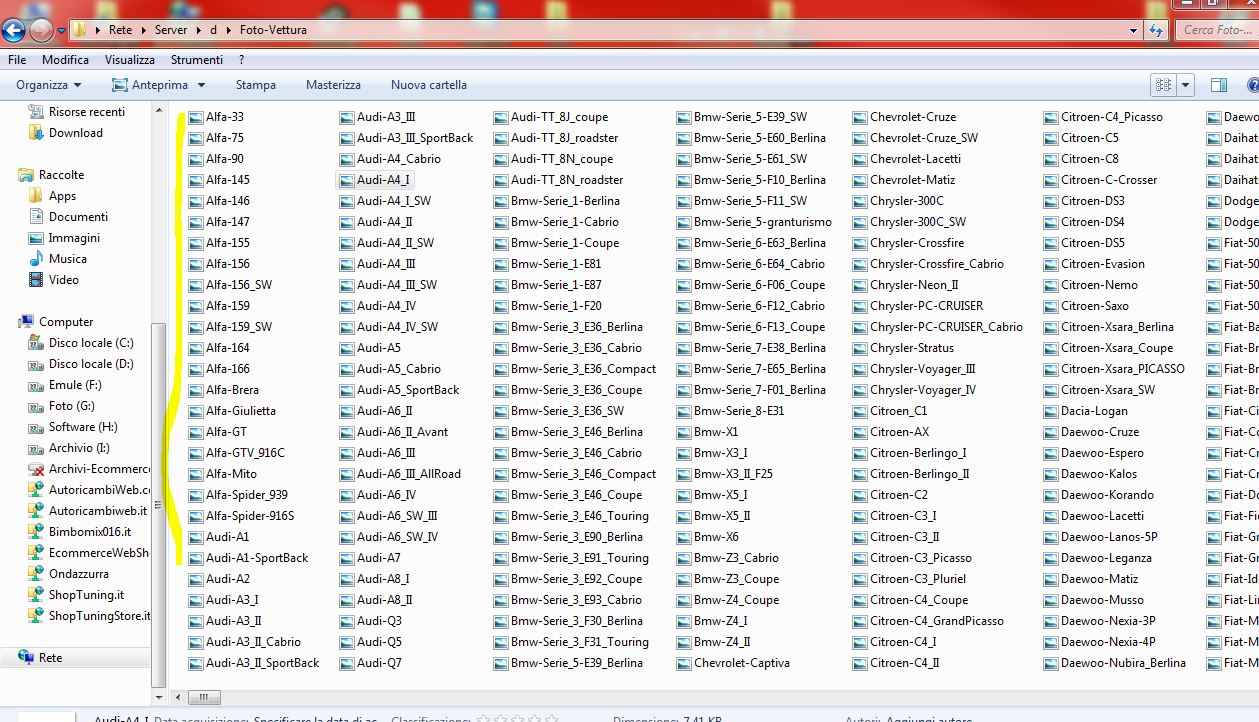1259x722 pixels.
Task: Click the horizontal scrollbar thumb of file list
Action: pos(203,697)
